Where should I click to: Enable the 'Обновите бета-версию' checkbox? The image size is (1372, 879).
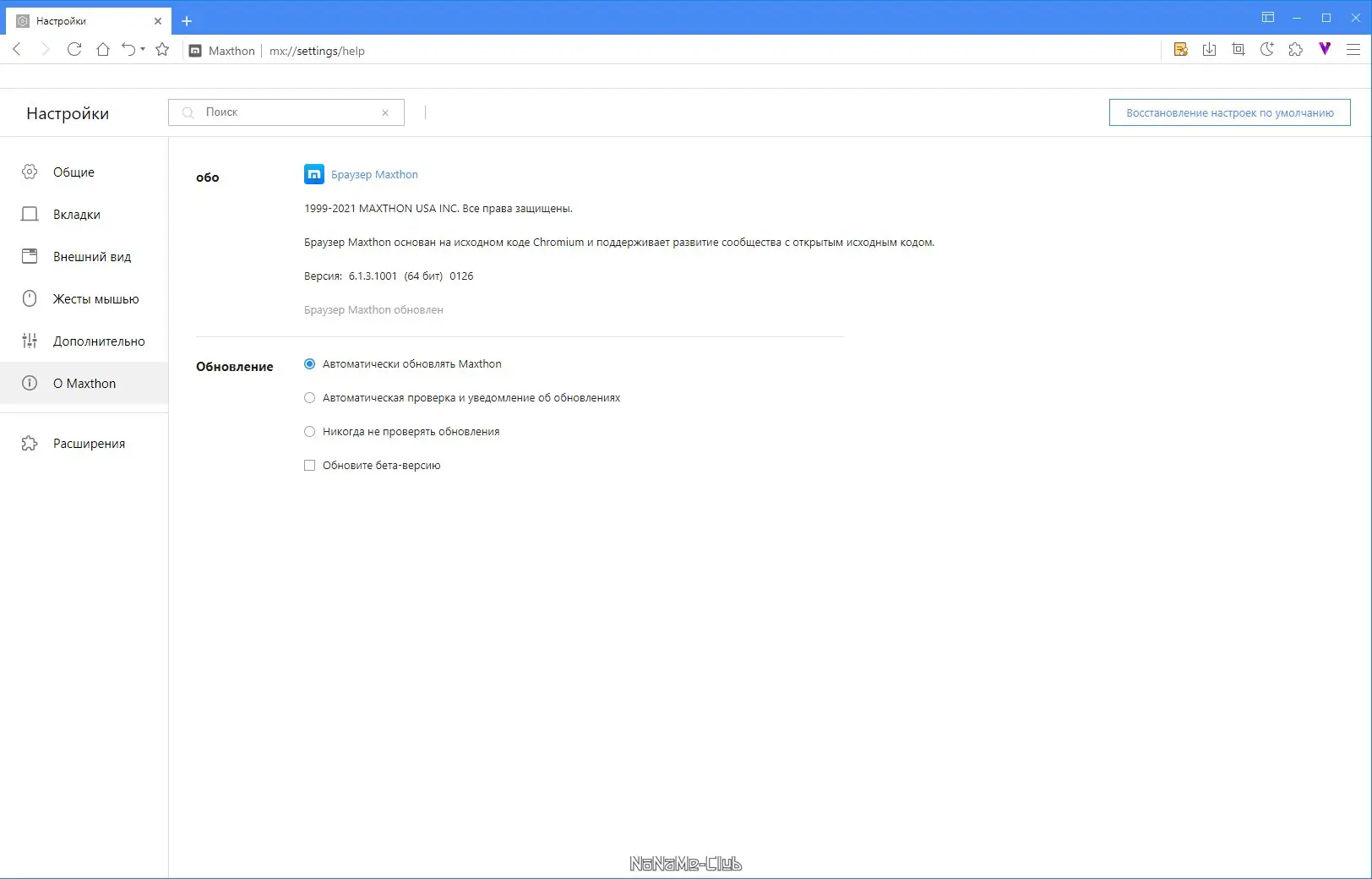coord(309,465)
